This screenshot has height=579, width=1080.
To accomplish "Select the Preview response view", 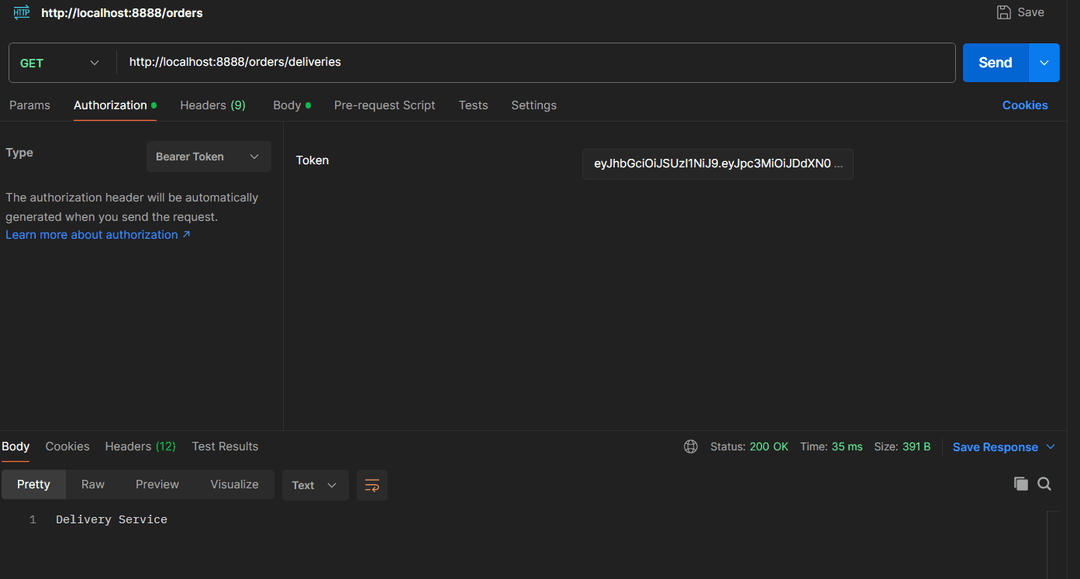I will point(157,484).
